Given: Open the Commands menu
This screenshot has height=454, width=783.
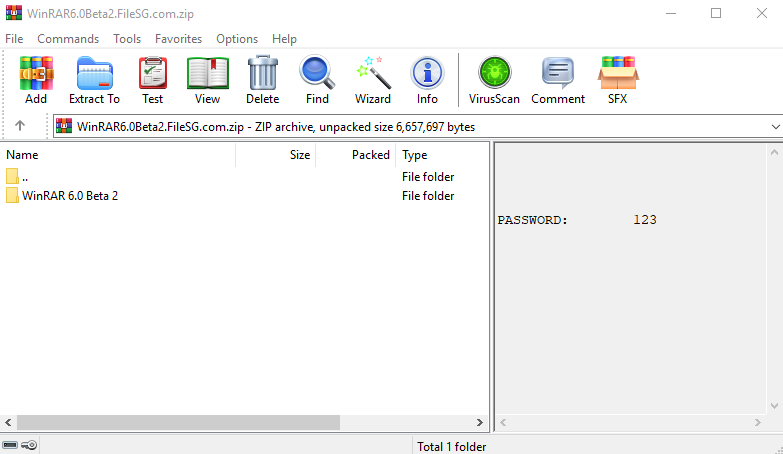Looking at the screenshot, I should (x=68, y=39).
